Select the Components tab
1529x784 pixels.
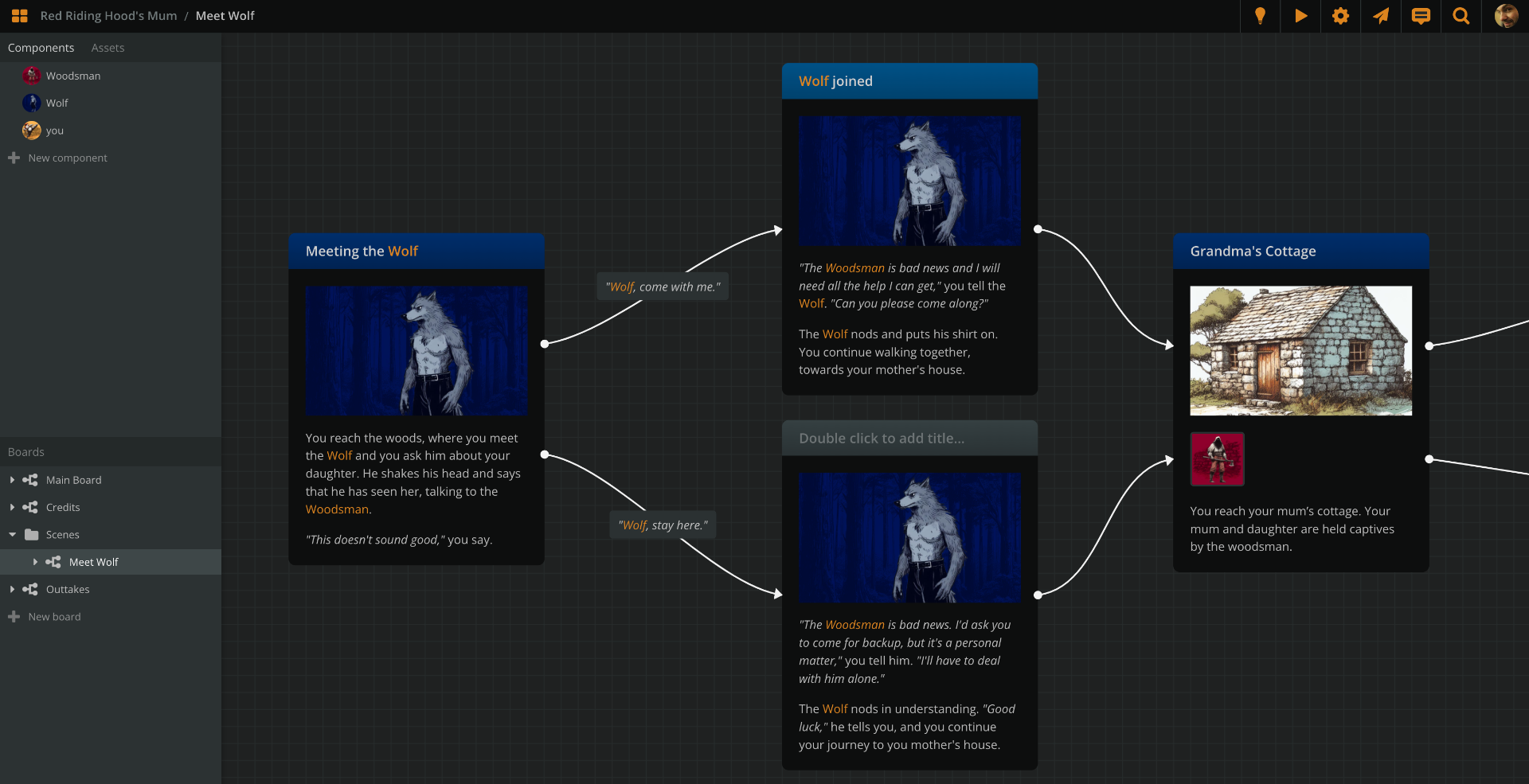pyautogui.click(x=41, y=48)
